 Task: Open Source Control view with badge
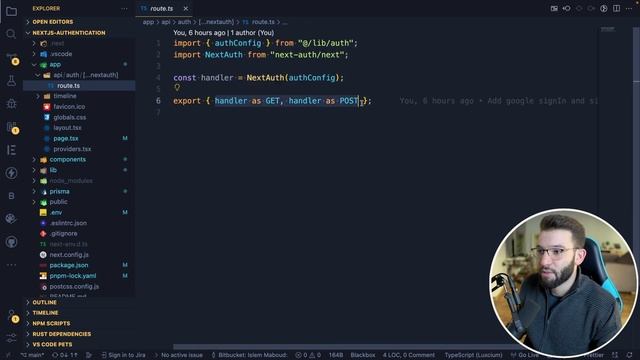point(12,58)
